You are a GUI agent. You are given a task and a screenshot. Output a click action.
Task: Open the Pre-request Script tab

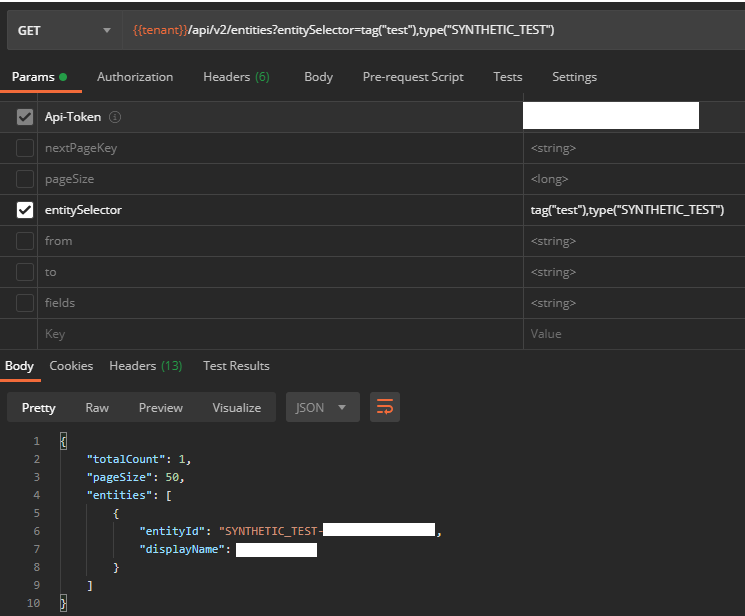coord(413,77)
